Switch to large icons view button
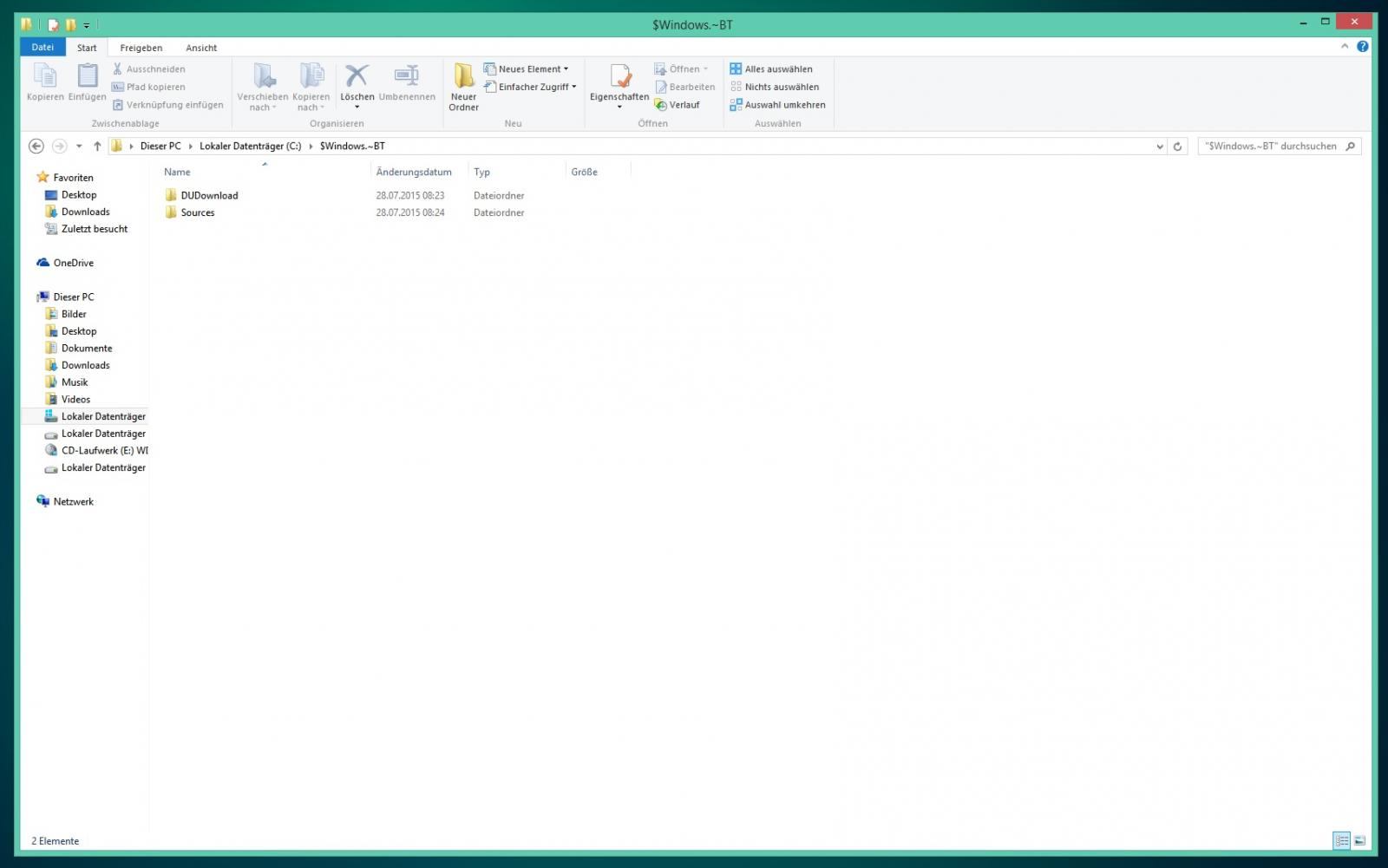1388x868 pixels. [x=1359, y=840]
